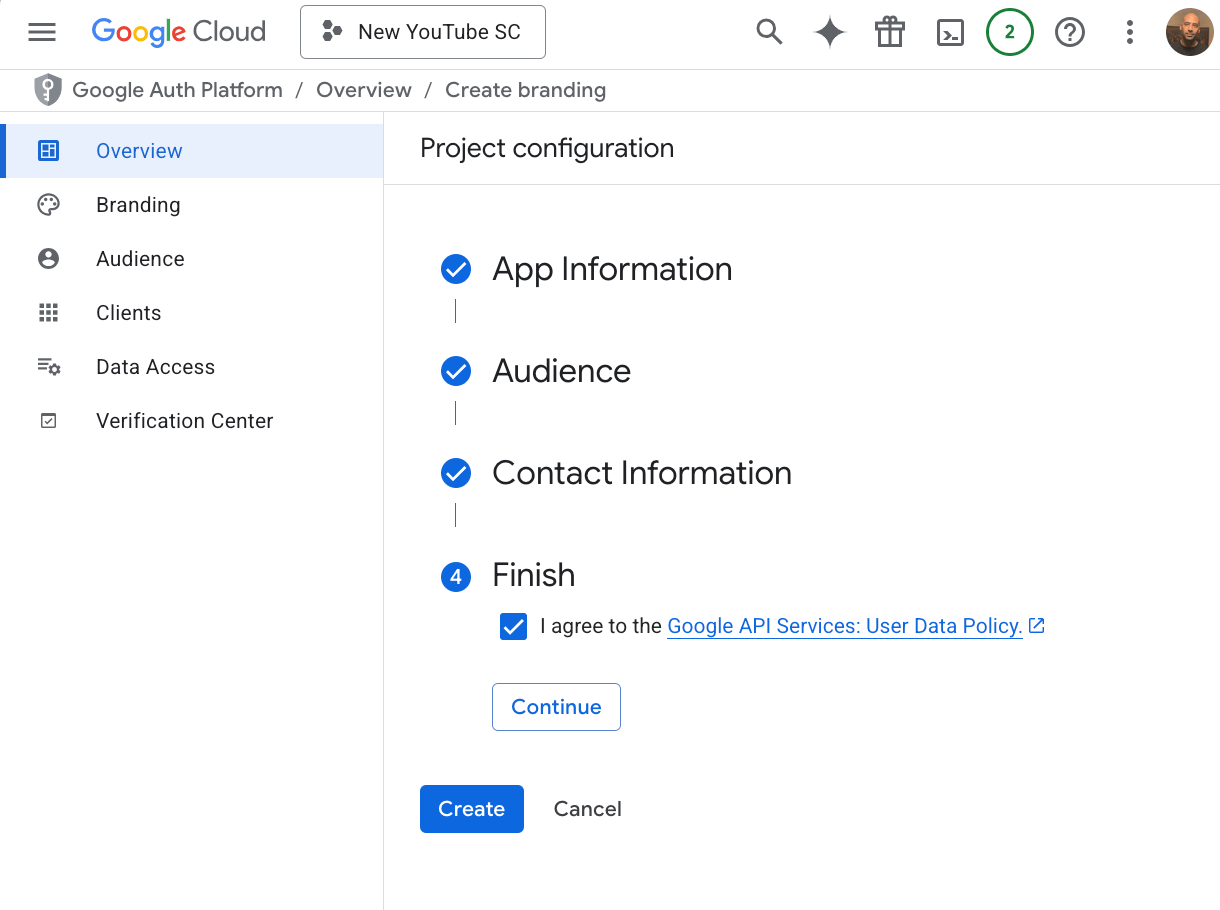Open Gemini sparkle assistant icon
This screenshot has width=1220, height=910.
(829, 32)
